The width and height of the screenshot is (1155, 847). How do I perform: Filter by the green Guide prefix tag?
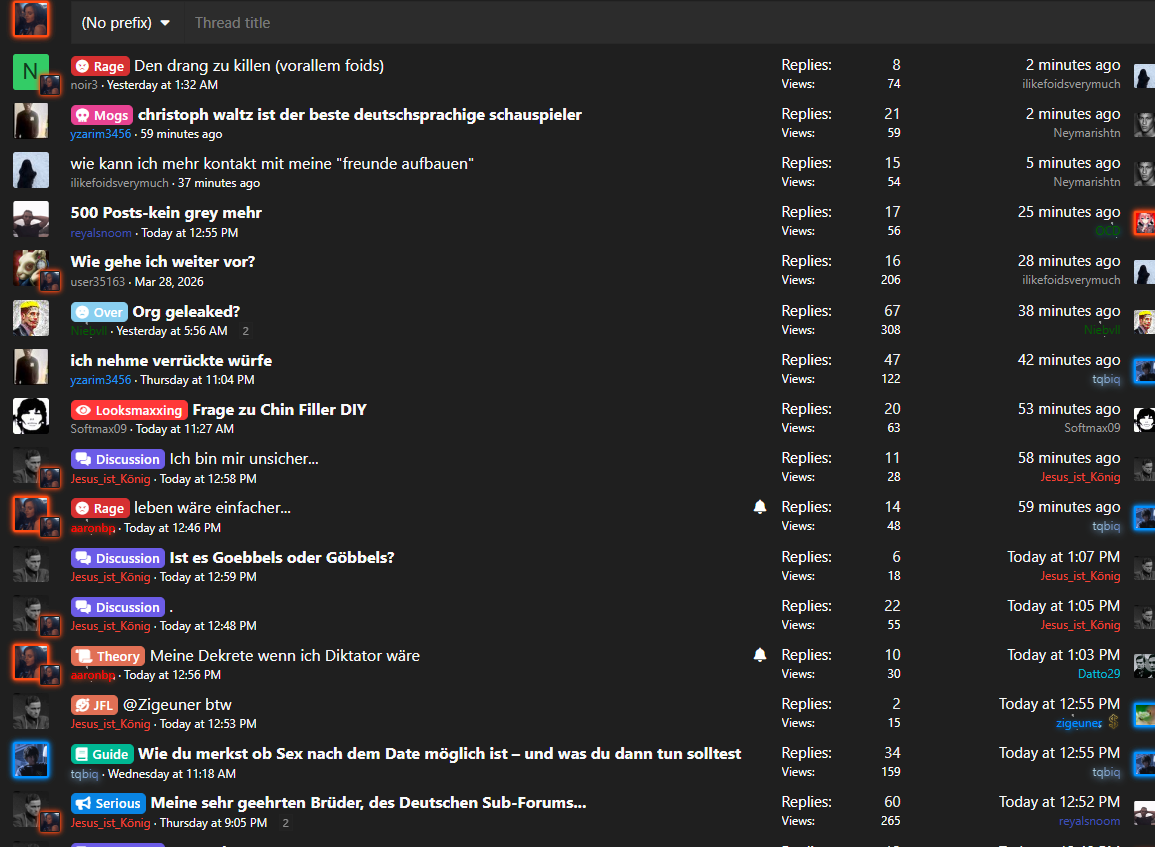click(101, 754)
